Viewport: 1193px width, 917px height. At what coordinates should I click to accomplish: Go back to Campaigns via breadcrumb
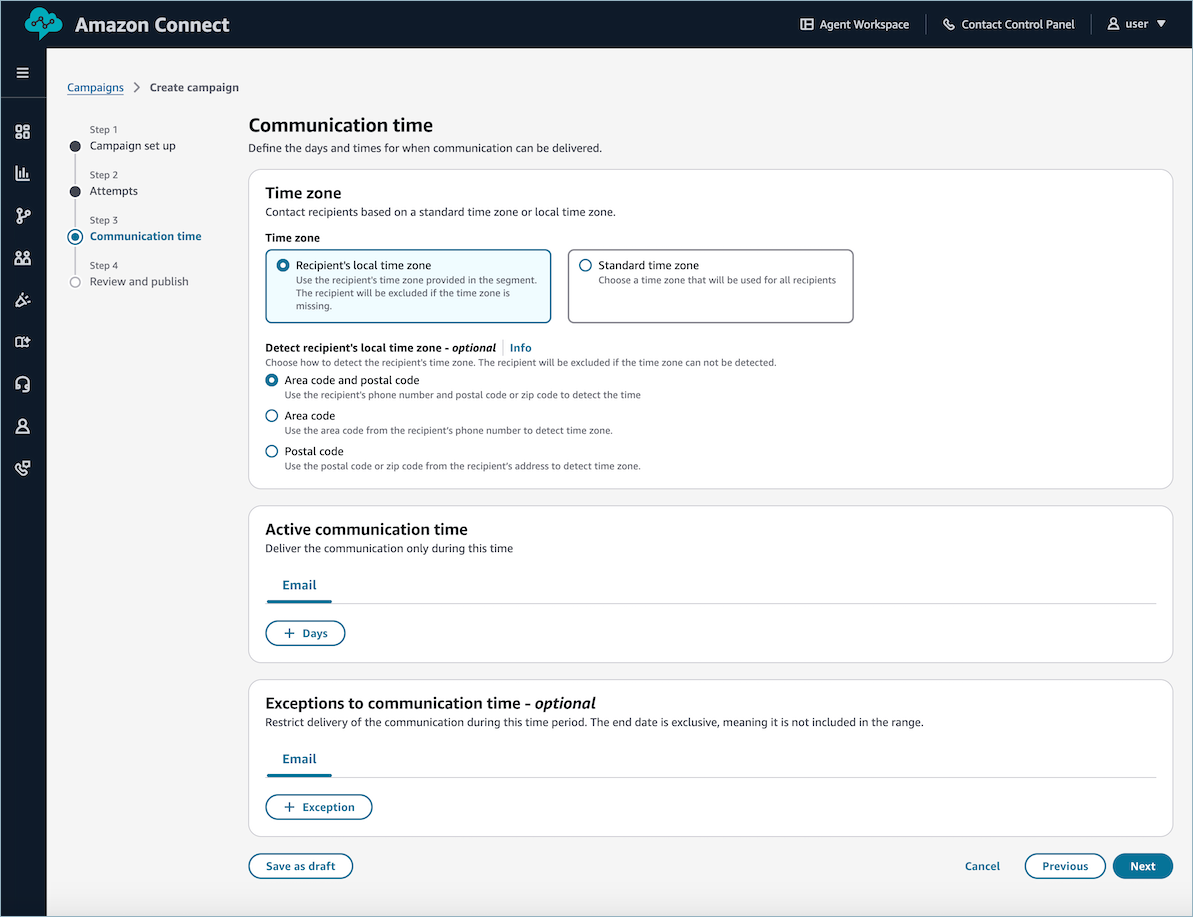point(95,87)
